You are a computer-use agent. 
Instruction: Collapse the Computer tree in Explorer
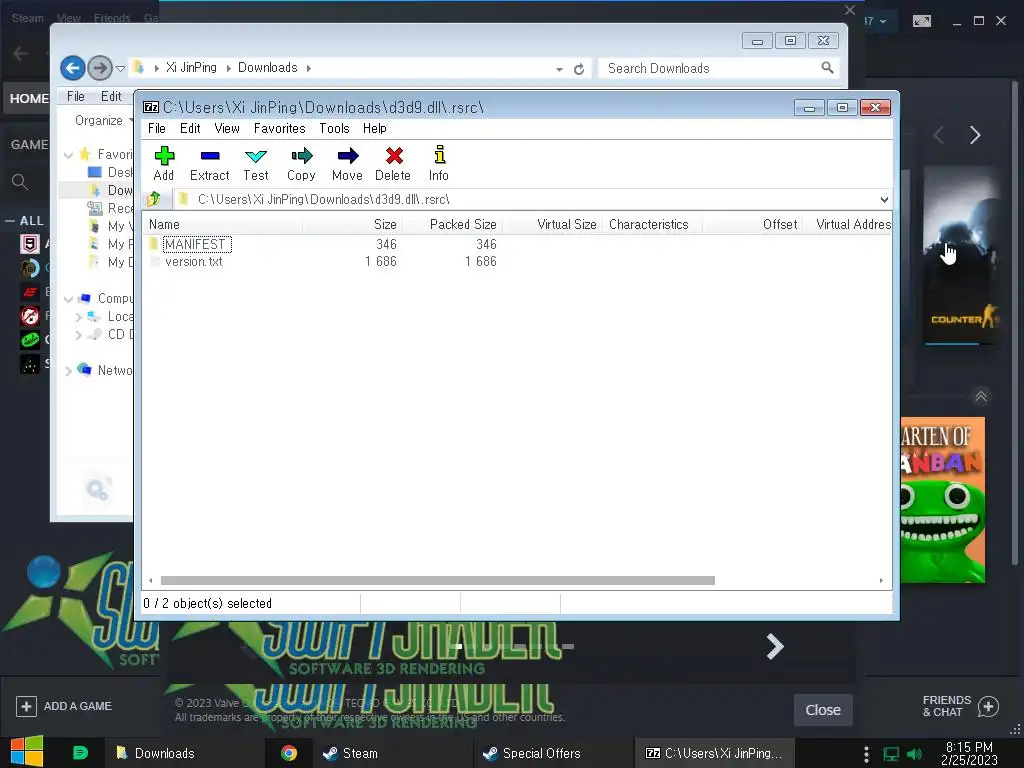pyautogui.click(x=69, y=299)
